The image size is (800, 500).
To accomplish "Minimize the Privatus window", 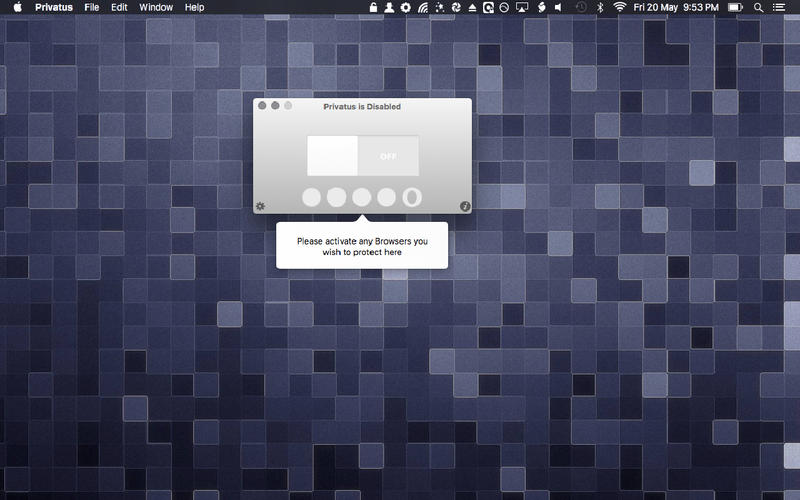I will coord(275,105).
